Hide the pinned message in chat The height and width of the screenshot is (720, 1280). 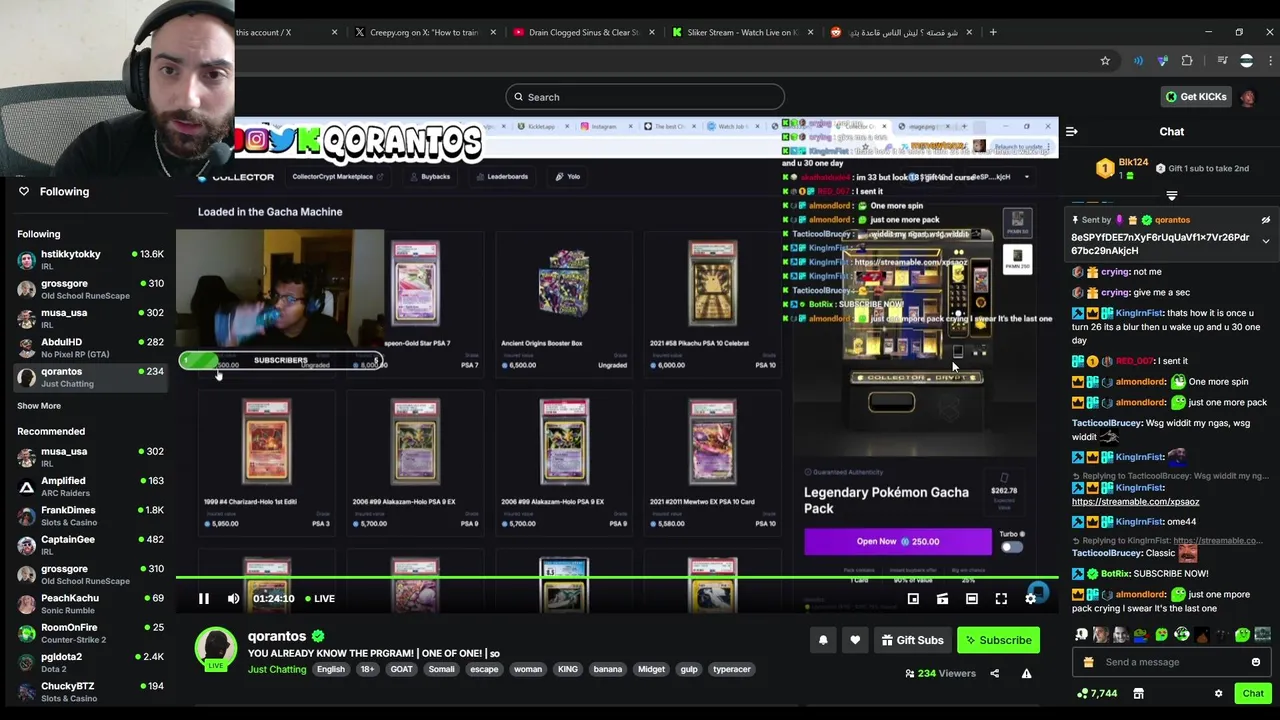point(1265,220)
